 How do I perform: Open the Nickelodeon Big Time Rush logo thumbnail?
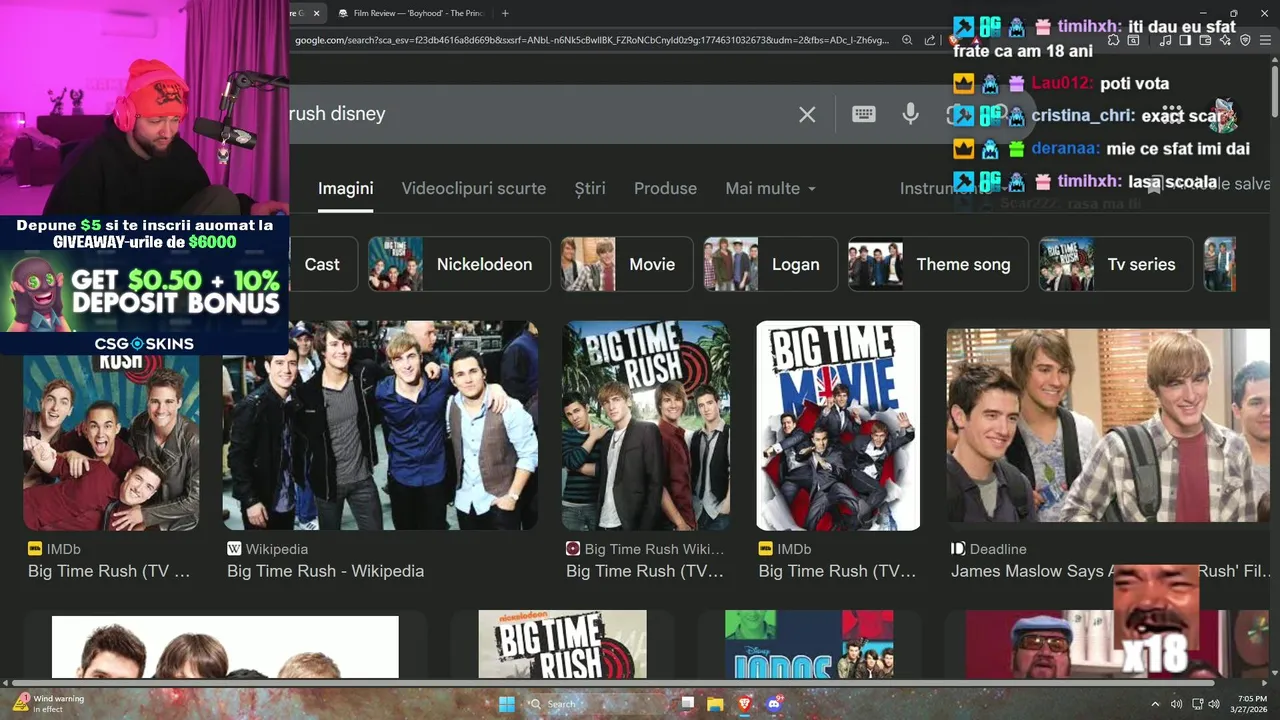tap(562, 644)
